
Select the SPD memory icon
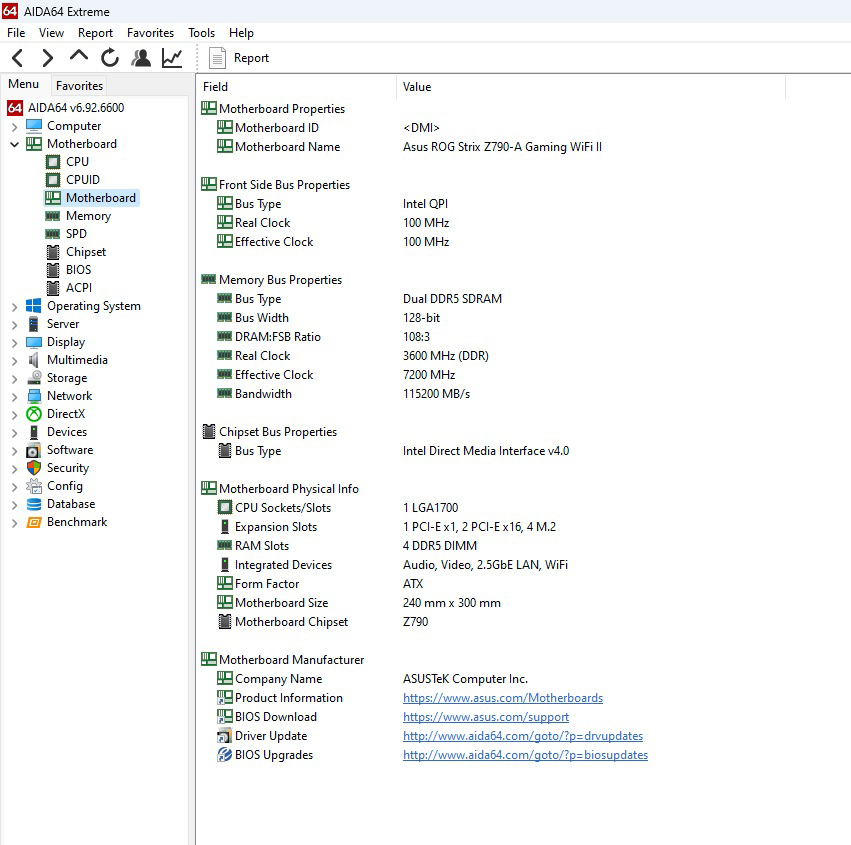[x=53, y=234]
